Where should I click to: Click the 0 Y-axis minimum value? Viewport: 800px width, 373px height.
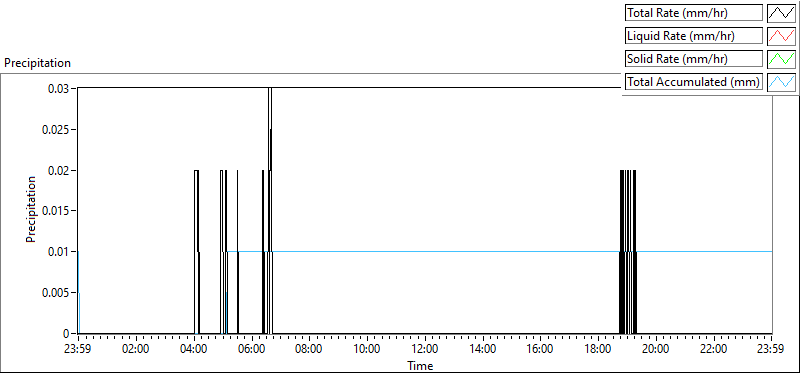click(x=66, y=334)
